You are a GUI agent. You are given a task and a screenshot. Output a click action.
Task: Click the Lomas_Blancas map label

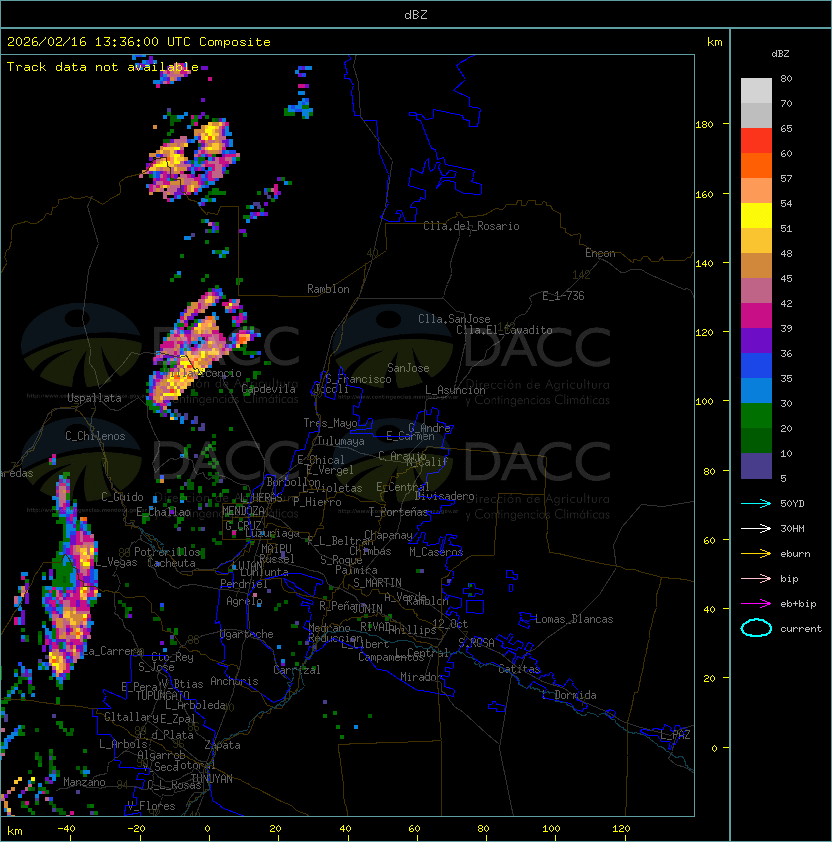point(574,619)
